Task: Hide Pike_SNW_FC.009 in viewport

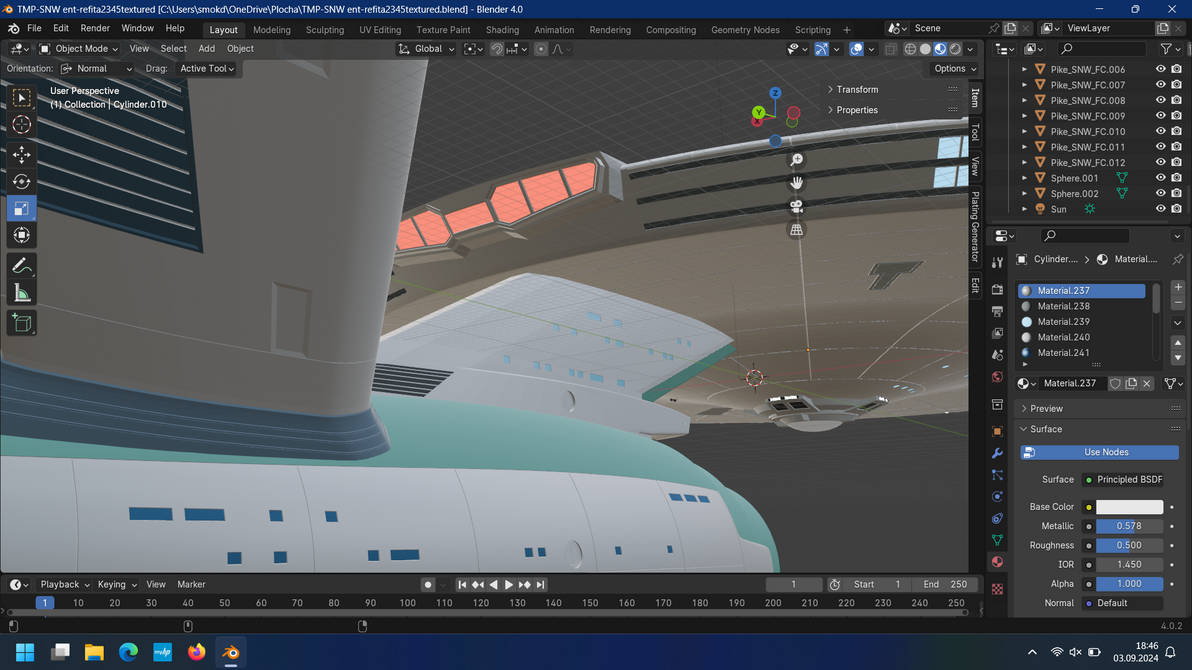Action: (1160, 116)
